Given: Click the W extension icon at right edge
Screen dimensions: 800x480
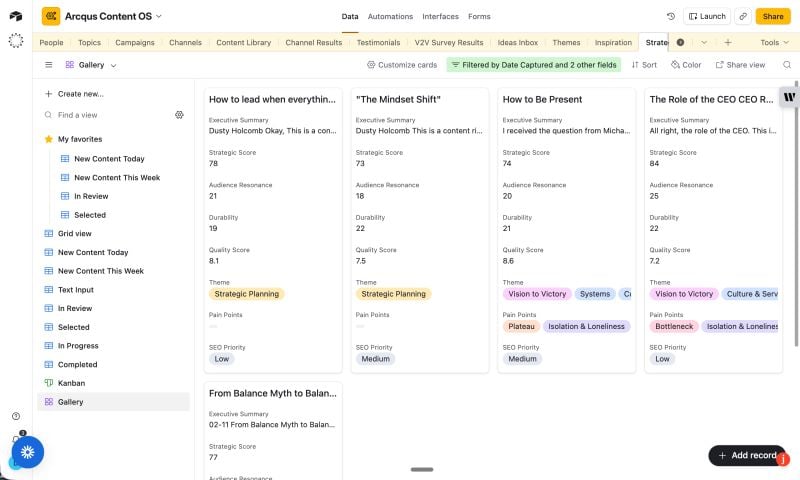Looking at the screenshot, I should coord(789,97).
